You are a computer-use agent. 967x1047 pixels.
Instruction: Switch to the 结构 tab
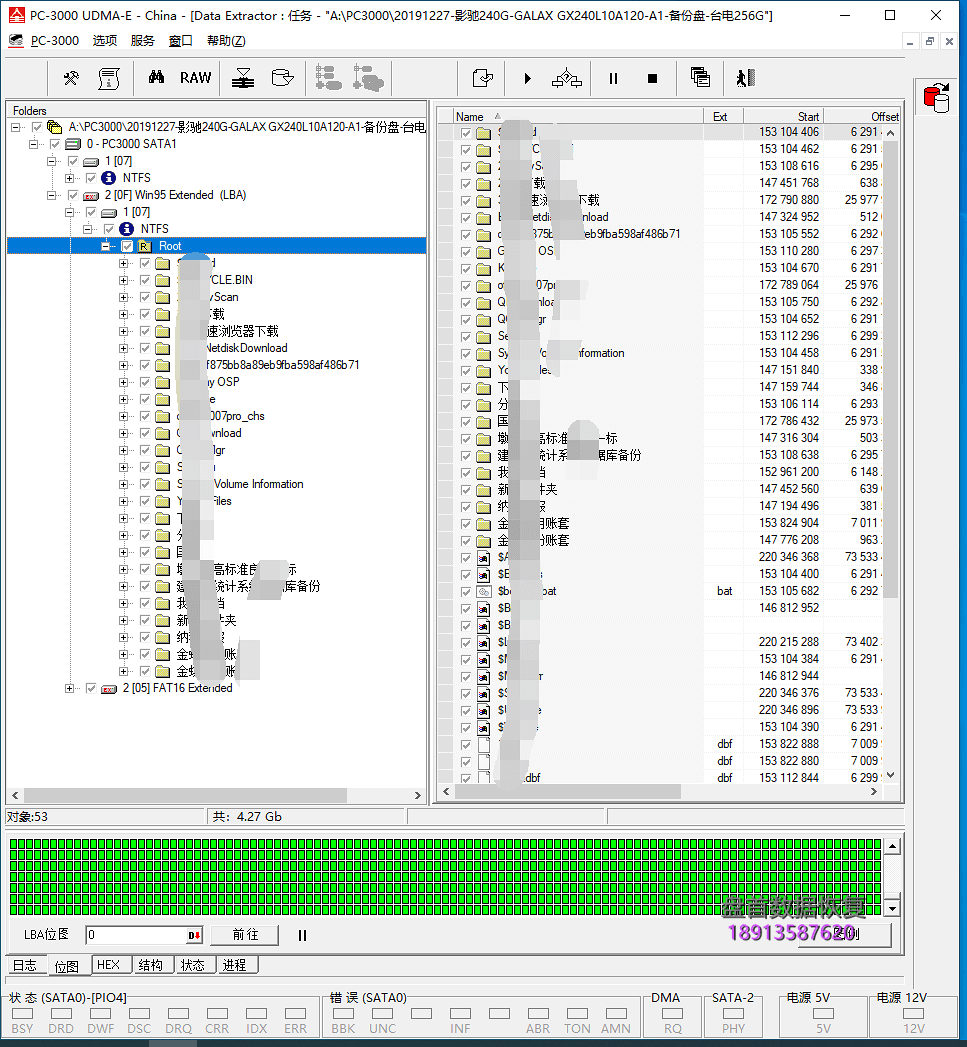click(151, 965)
